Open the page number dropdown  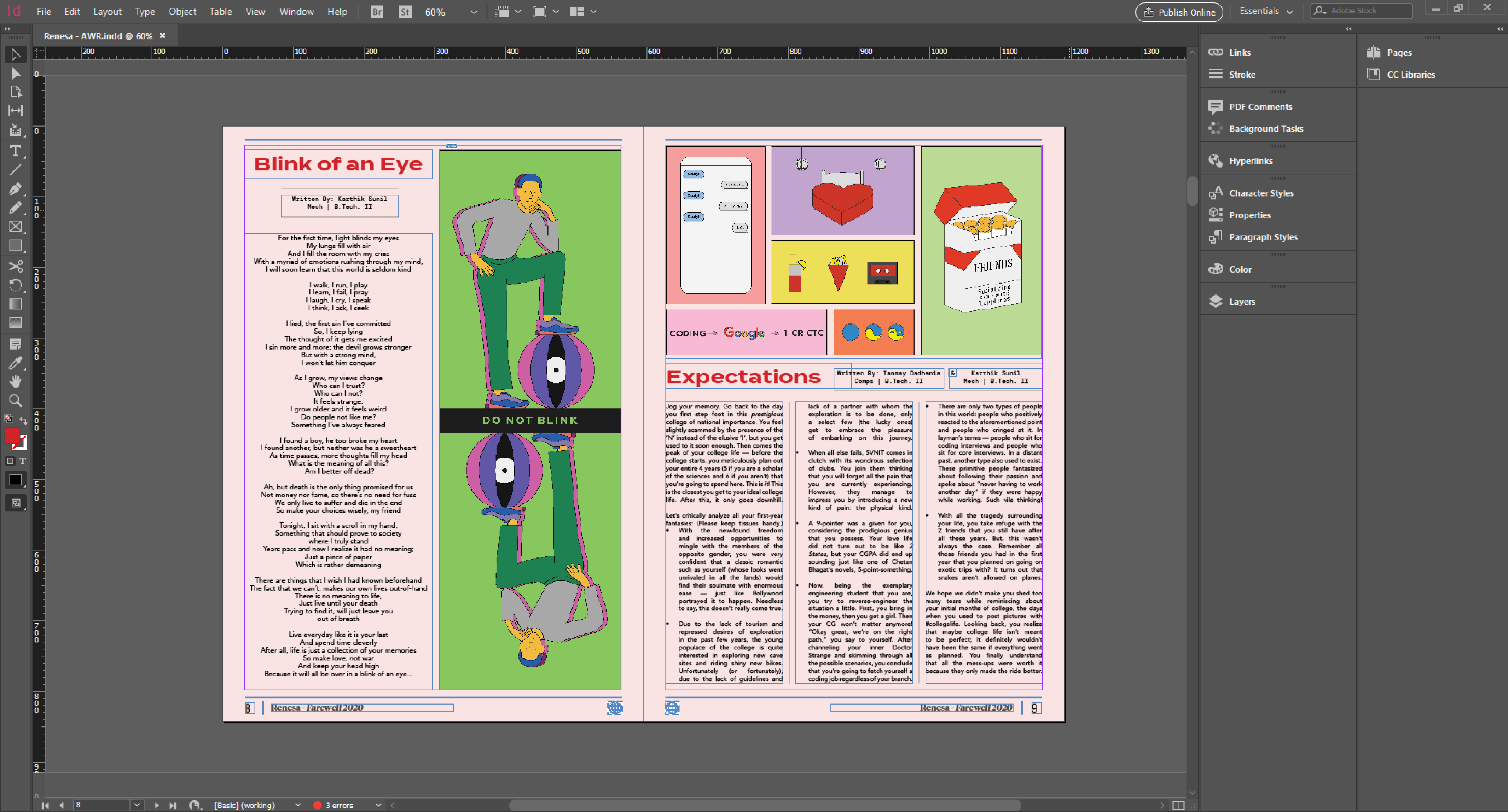tap(137, 805)
